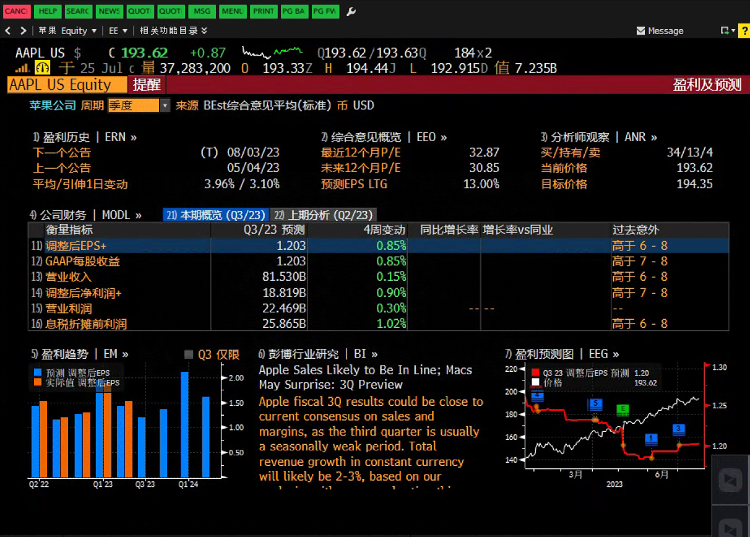The height and width of the screenshot is (537, 750).
Task: Click the red CANCEL key
Action: (x=16, y=10)
